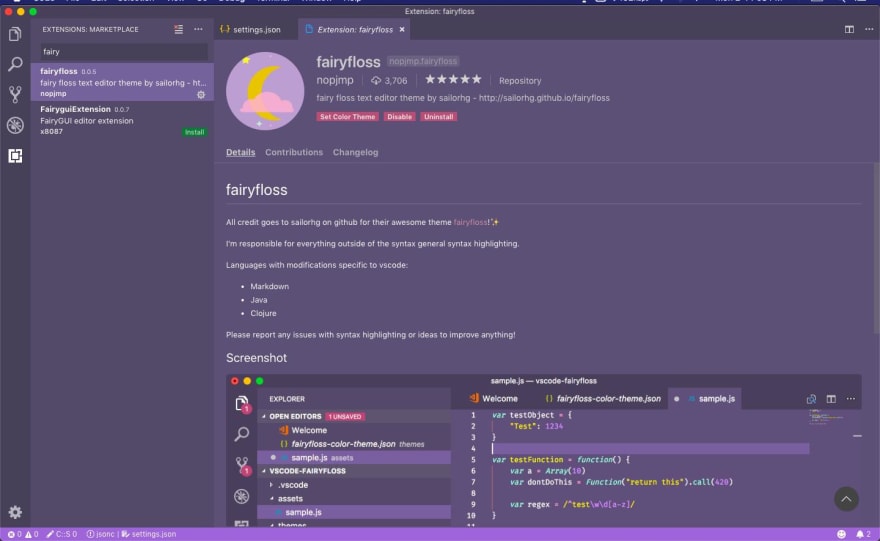The height and width of the screenshot is (541, 880).
Task: Click the five-star rating
Action: tap(453, 80)
